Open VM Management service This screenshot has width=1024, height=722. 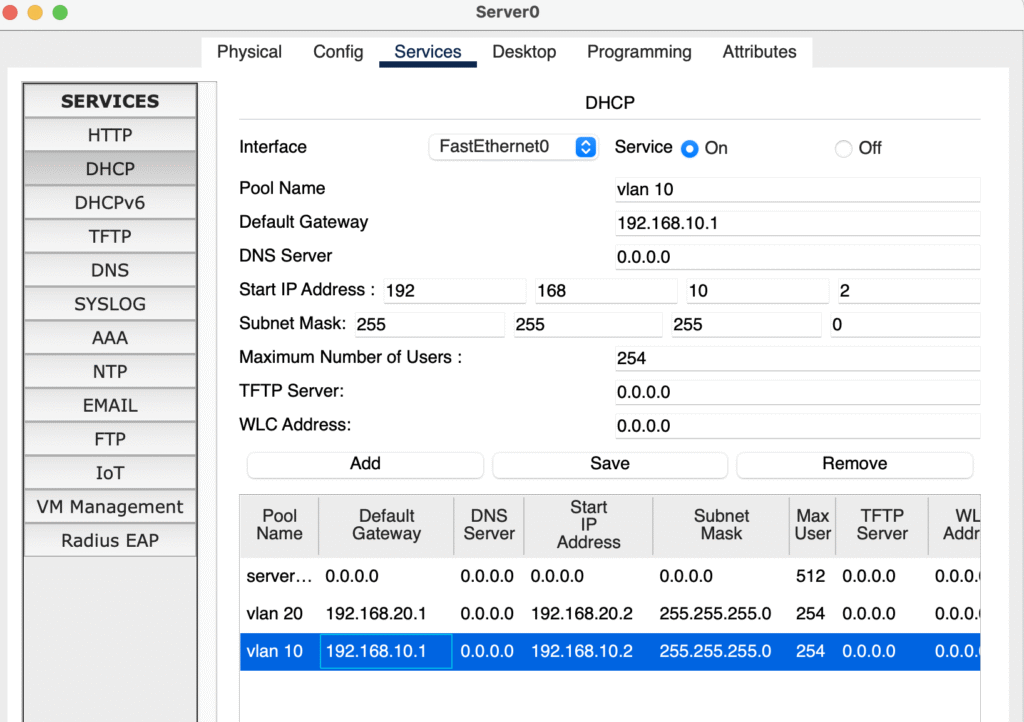pyautogui.click(x=110, y=507)
